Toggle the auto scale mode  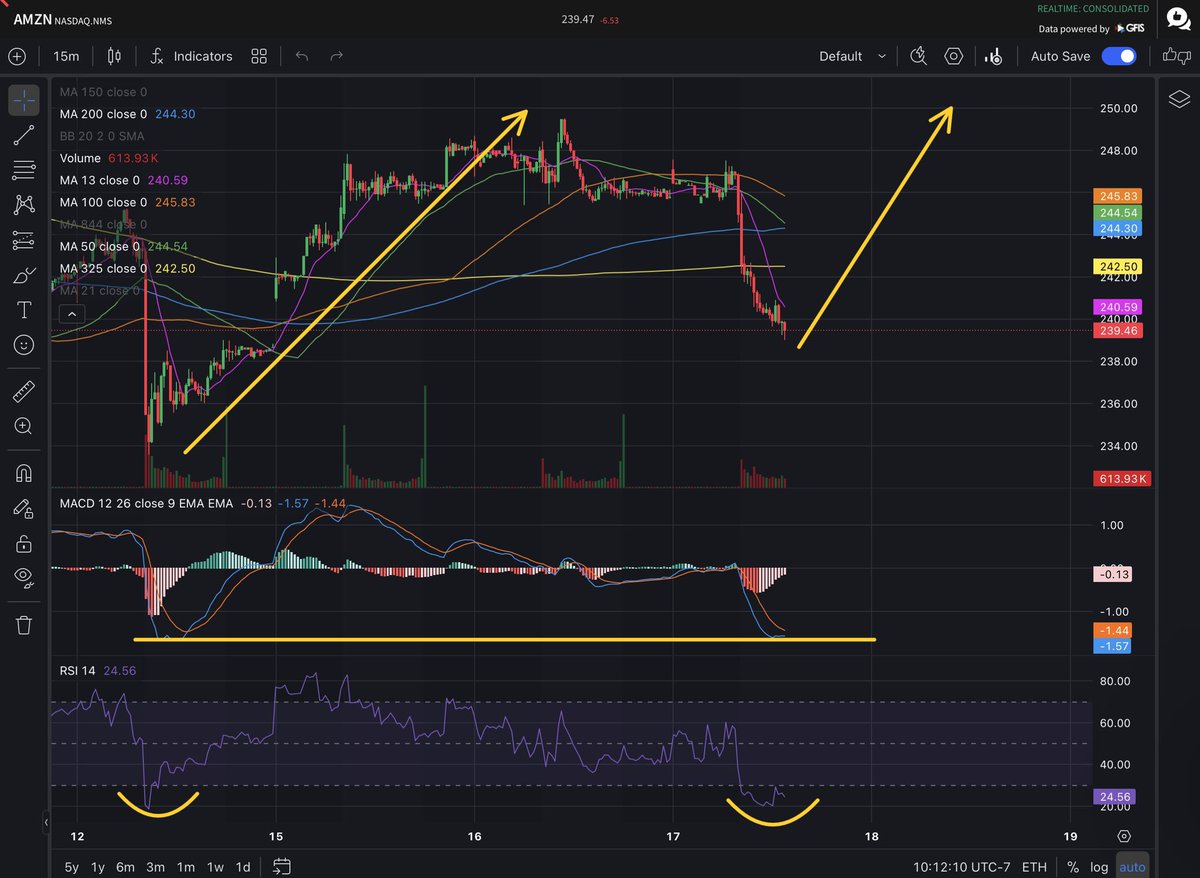coord(1132,867)
